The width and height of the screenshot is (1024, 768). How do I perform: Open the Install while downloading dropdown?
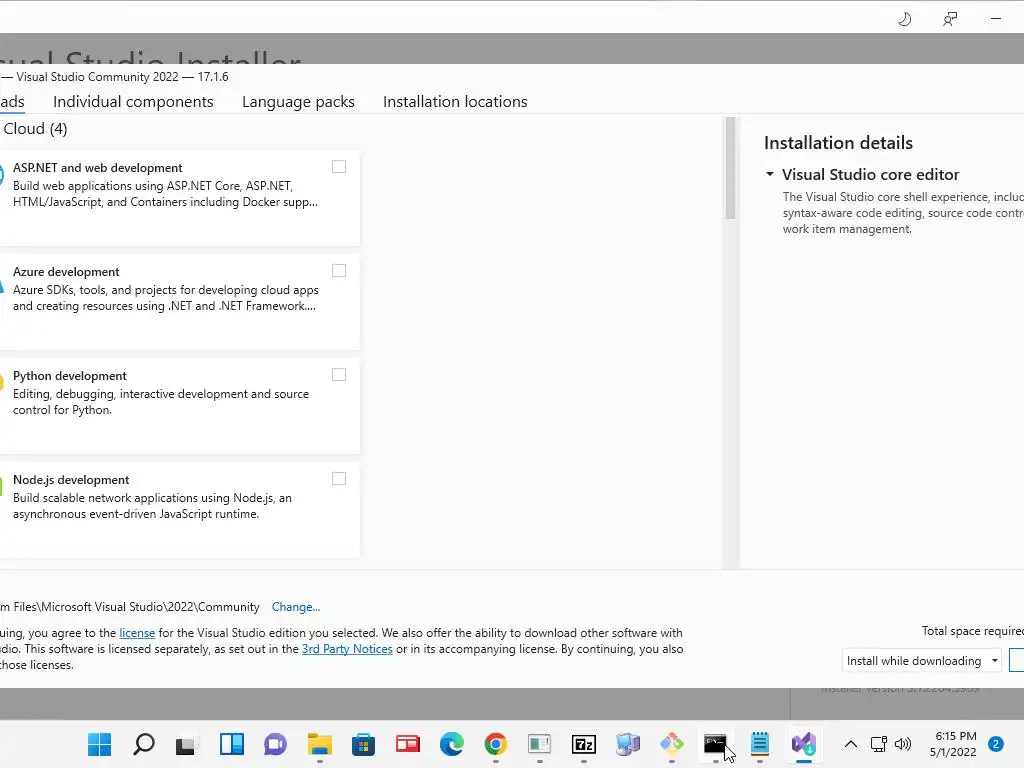tap(921, 661)
